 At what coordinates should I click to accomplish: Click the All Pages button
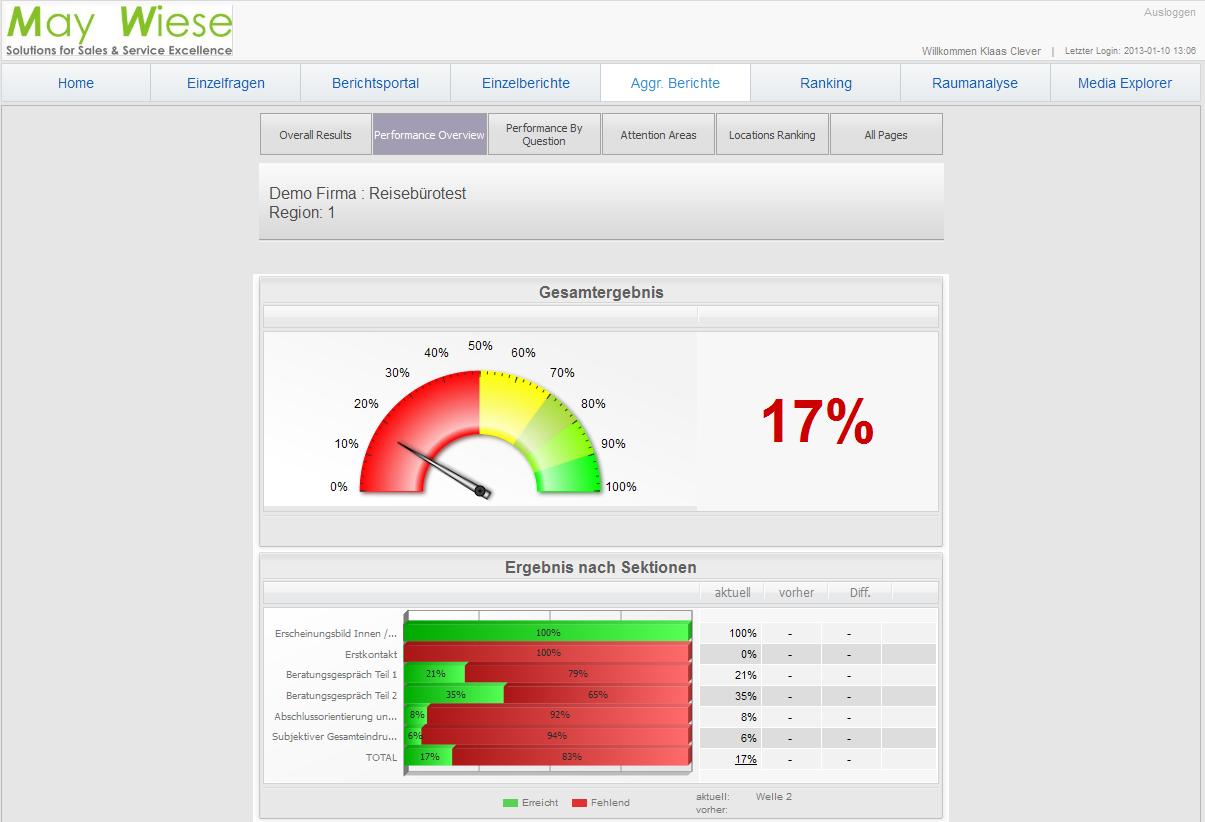pyautogui.click(x=886, y=135)
